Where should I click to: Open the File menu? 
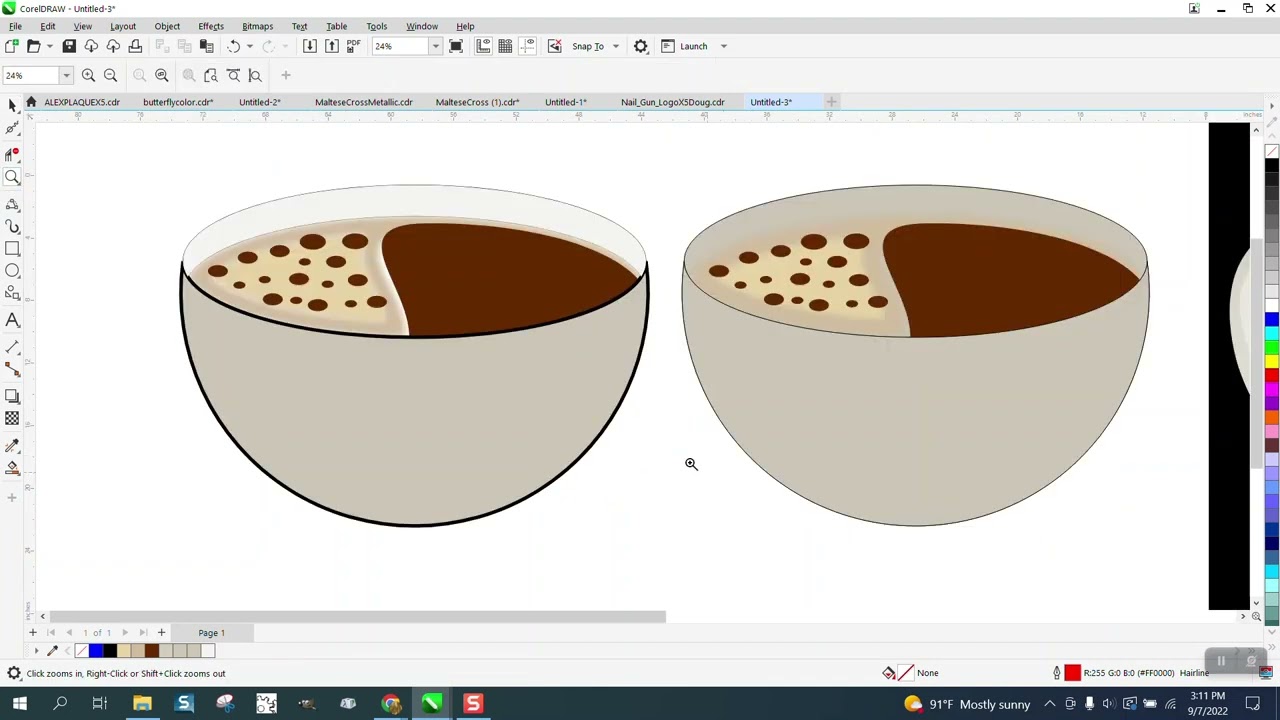(15, 26)
